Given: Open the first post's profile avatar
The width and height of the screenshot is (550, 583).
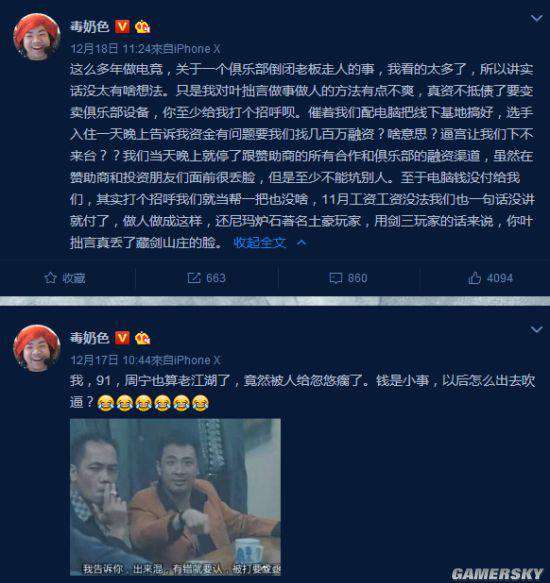Looking at the screenshot, I should tap(36, 36).
